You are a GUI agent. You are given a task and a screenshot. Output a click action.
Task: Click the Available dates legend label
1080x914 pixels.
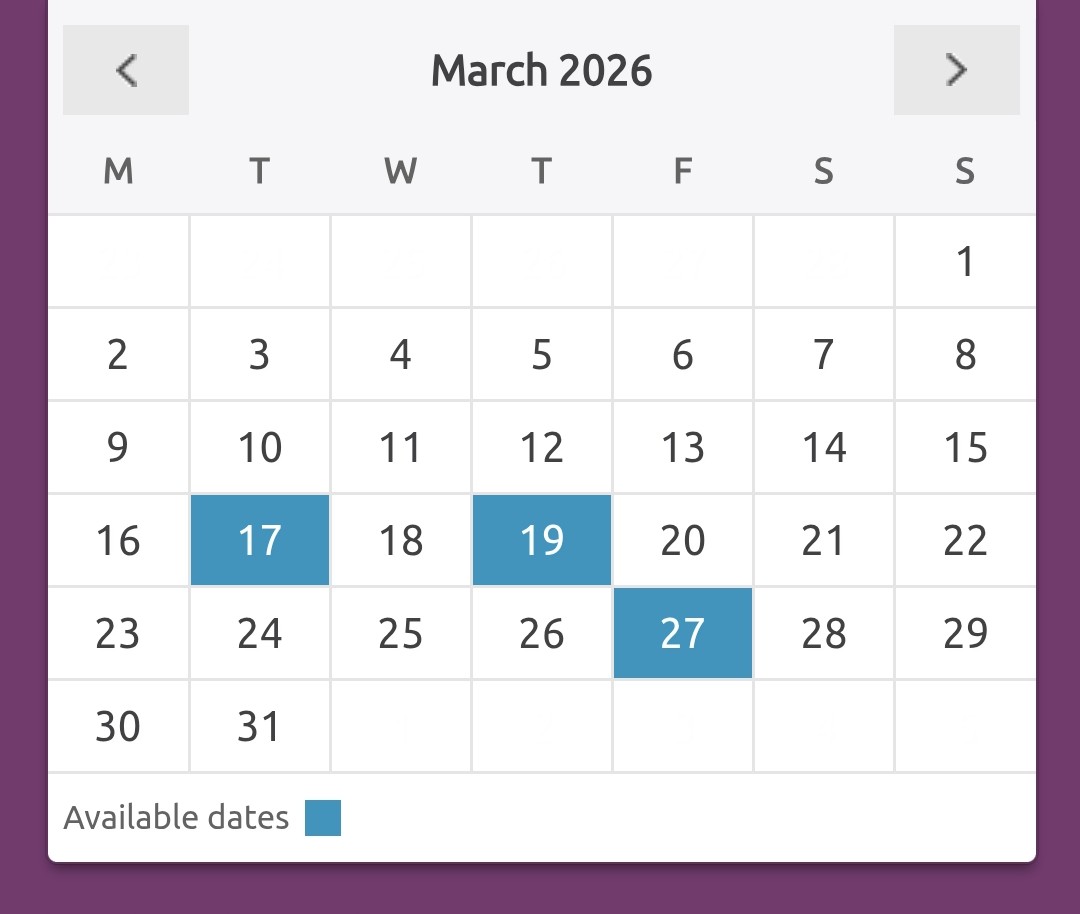point(176,818)
